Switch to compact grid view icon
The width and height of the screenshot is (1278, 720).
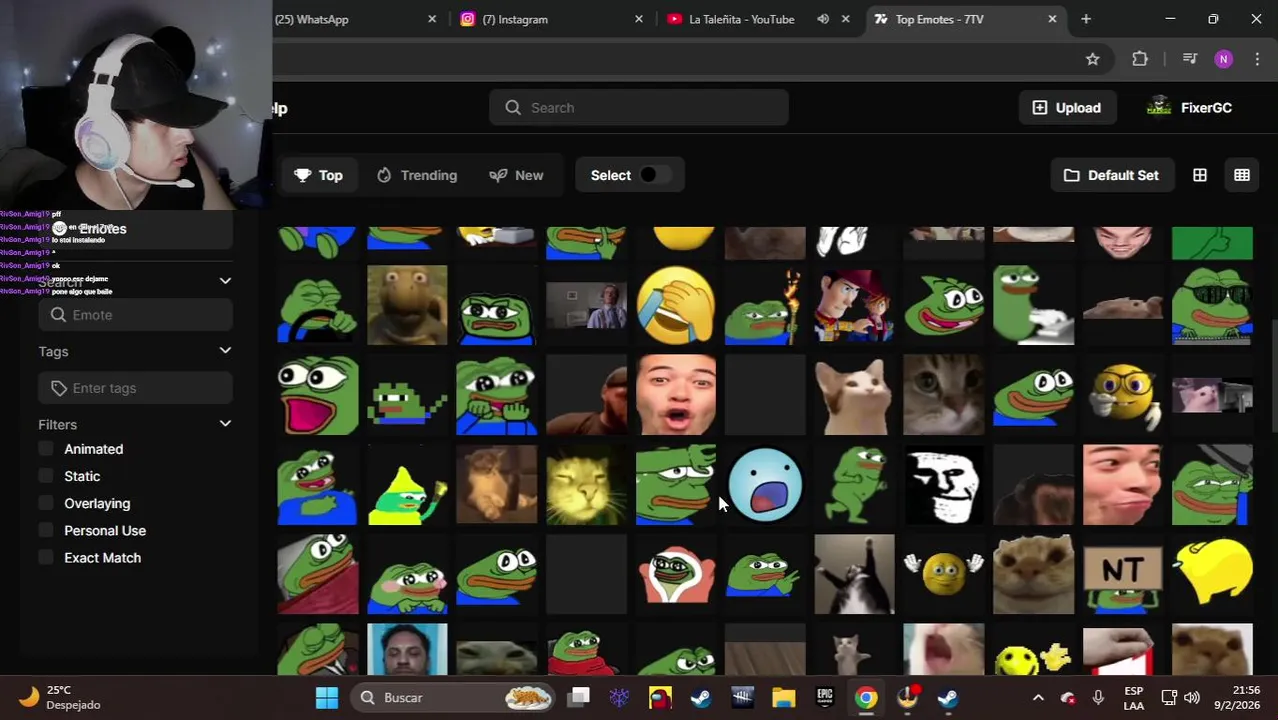click(1242, 175)
